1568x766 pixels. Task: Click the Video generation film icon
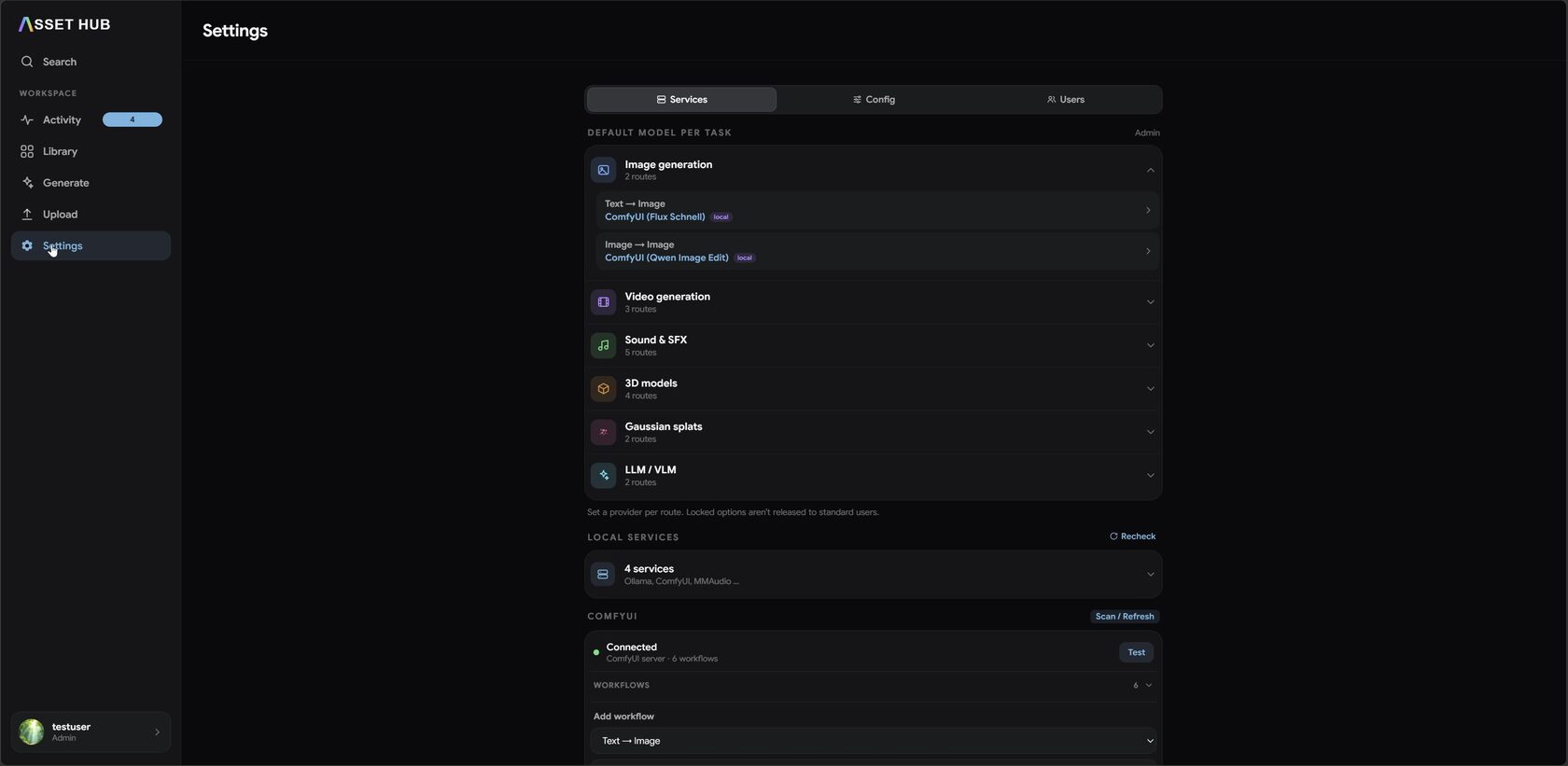tap(603, 302)
